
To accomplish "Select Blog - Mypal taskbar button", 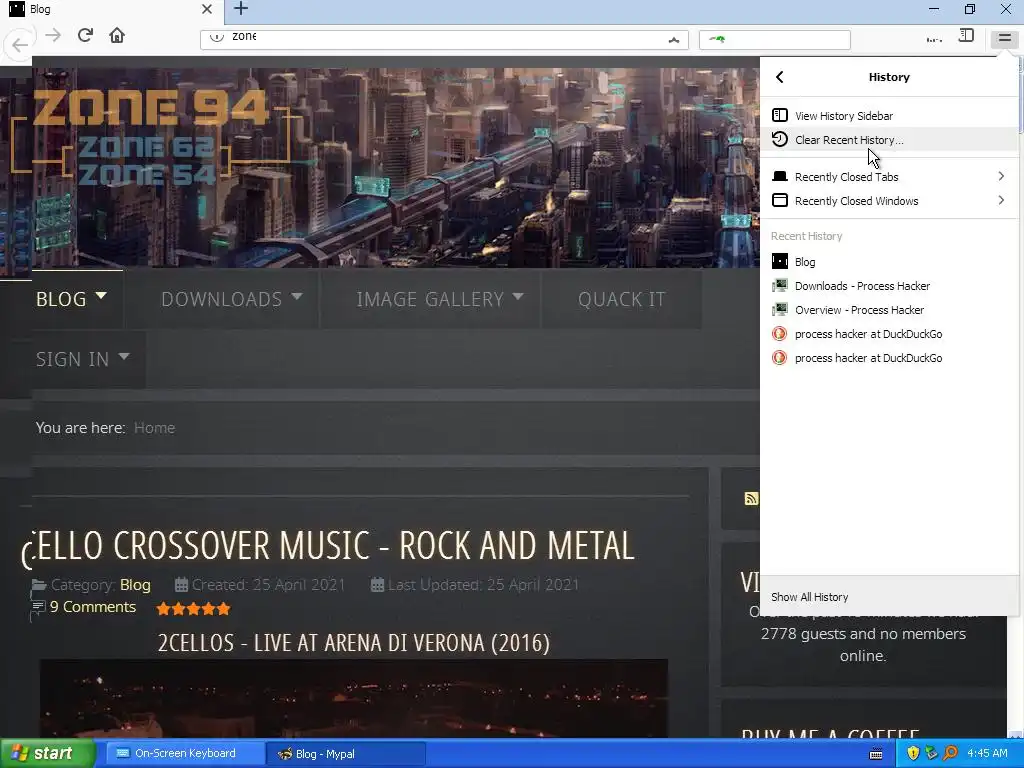I will 346,754.
